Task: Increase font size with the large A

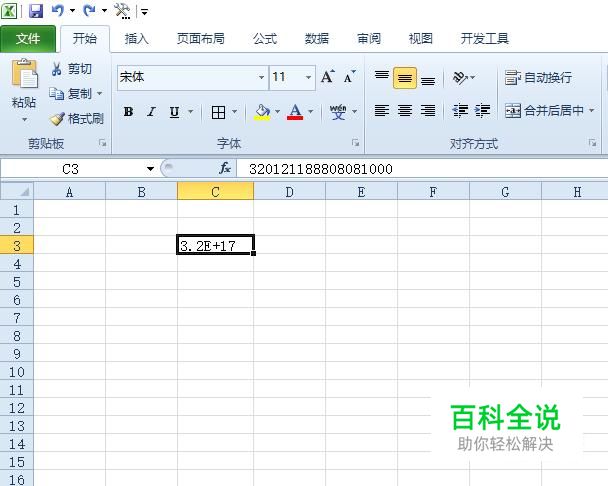Action: tap(328, 77)
